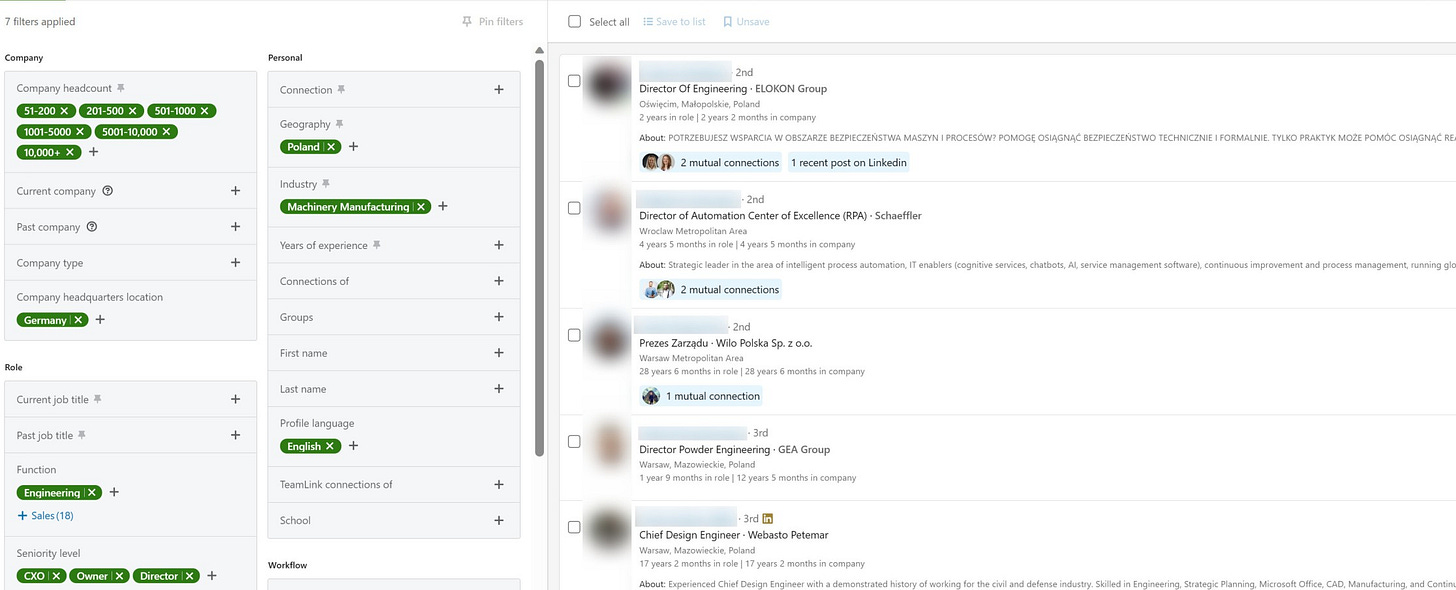This screenshot has width=1456, height=590.
Task: Select the Wilo Polska Prezes Zarządu result
Action: 574,335
